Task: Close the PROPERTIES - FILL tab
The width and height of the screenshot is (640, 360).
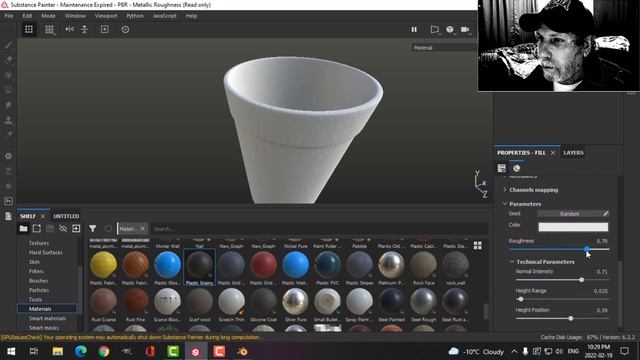Action: pyautogui.click(x=553, y=153)
